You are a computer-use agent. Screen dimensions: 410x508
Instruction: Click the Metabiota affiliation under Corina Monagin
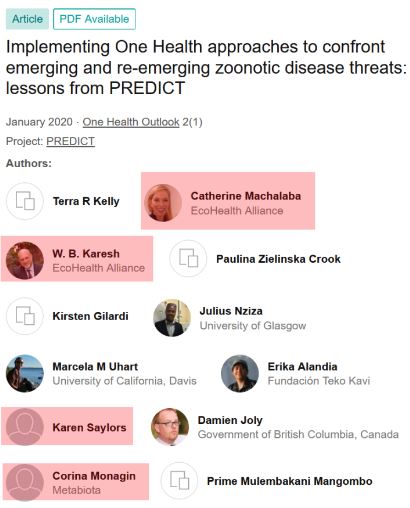76,490
